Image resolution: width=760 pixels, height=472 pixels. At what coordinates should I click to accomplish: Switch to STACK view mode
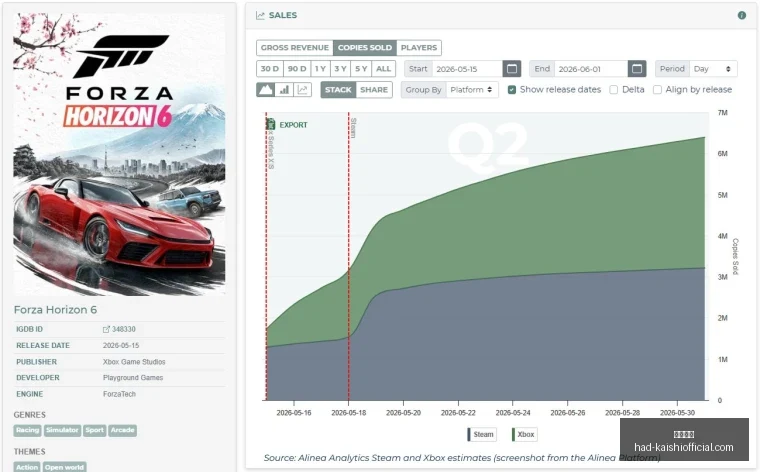[x=338, y=90]
